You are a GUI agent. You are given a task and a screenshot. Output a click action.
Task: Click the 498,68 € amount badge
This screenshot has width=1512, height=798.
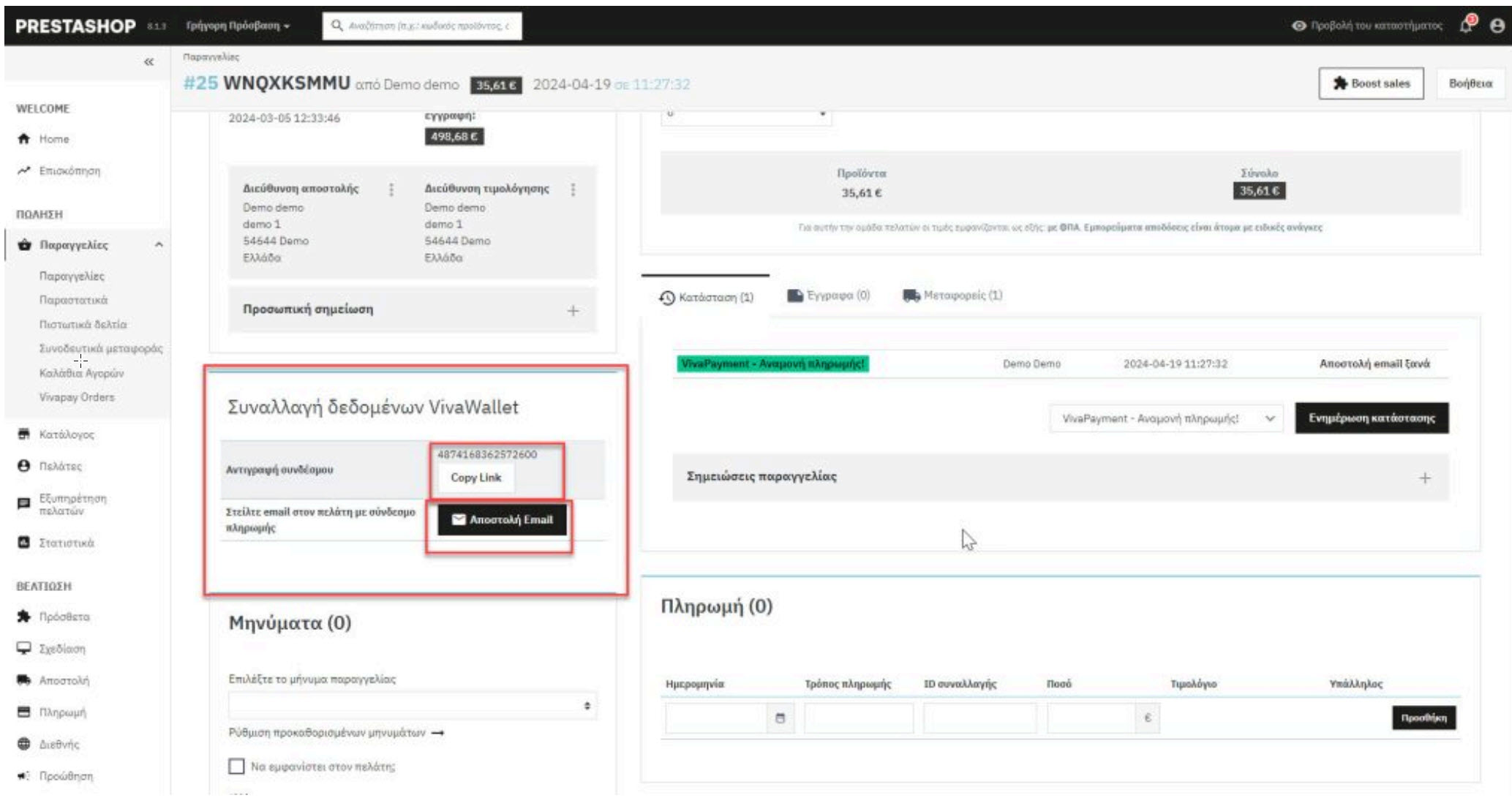(454, 137)
